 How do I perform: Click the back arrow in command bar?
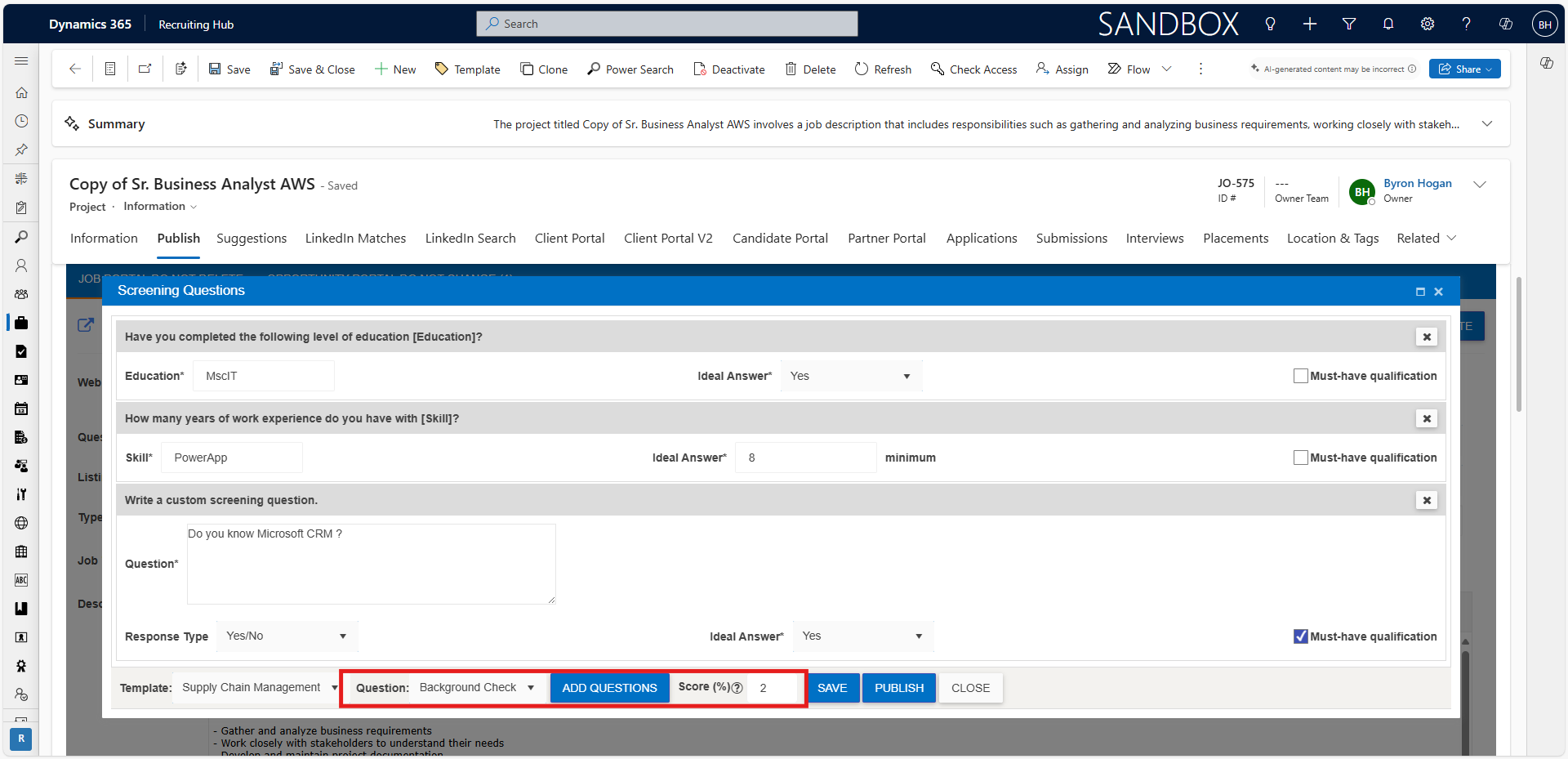pyautogui.click(x=75, y=69)
